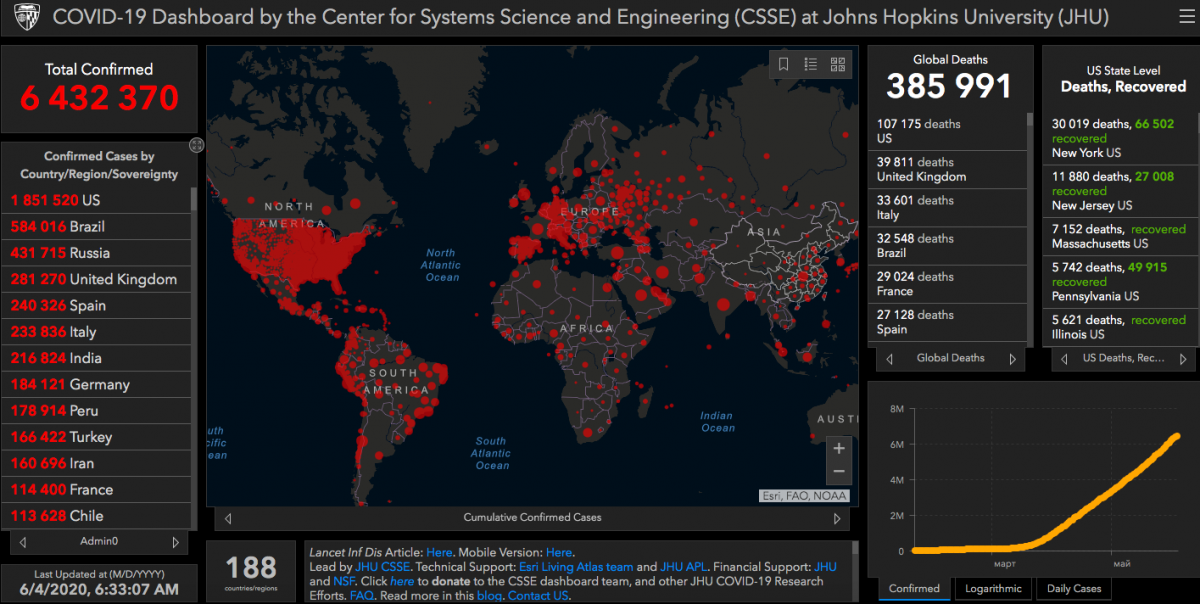Select '107 175 deaths US' row
The height and width of the screenshot is (604, 1200).
tap(947, 131)
